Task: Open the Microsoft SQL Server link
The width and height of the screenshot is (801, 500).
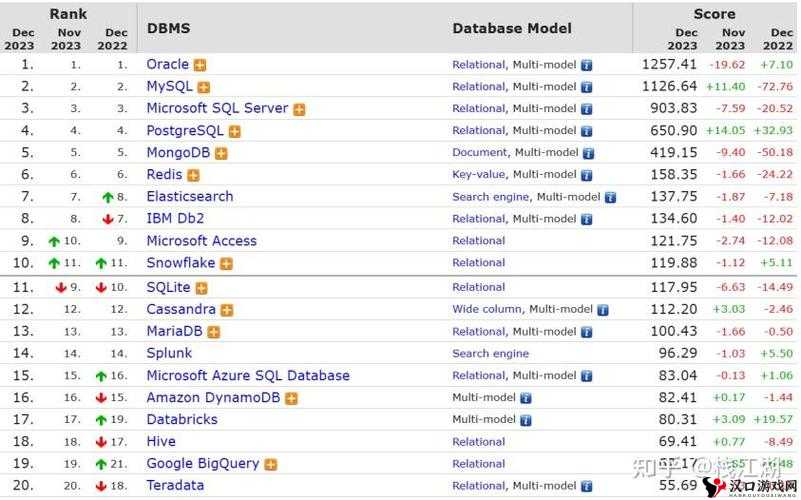Action: [217, 108]
